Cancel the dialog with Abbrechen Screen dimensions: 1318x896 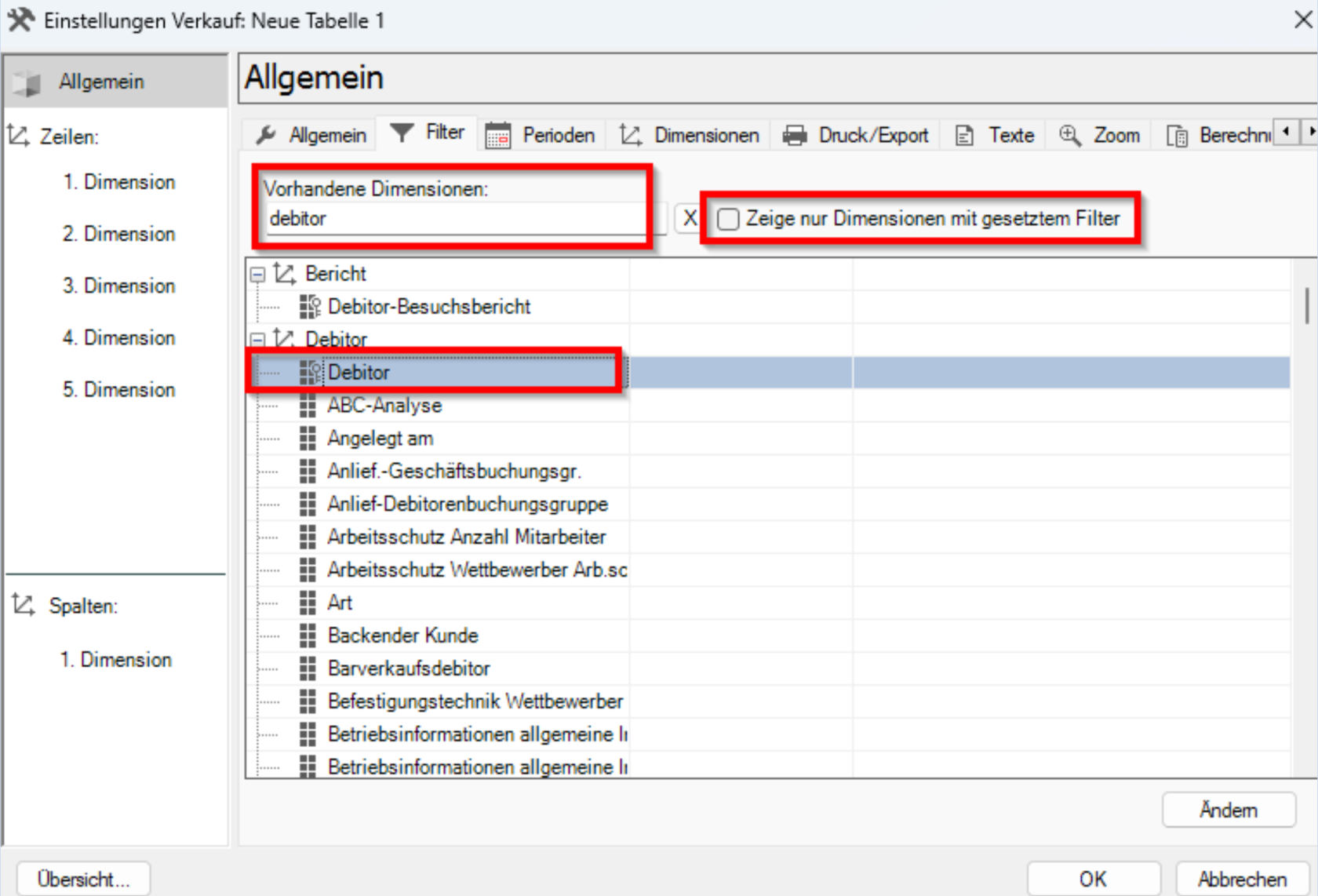click(x=1242, y=879)
